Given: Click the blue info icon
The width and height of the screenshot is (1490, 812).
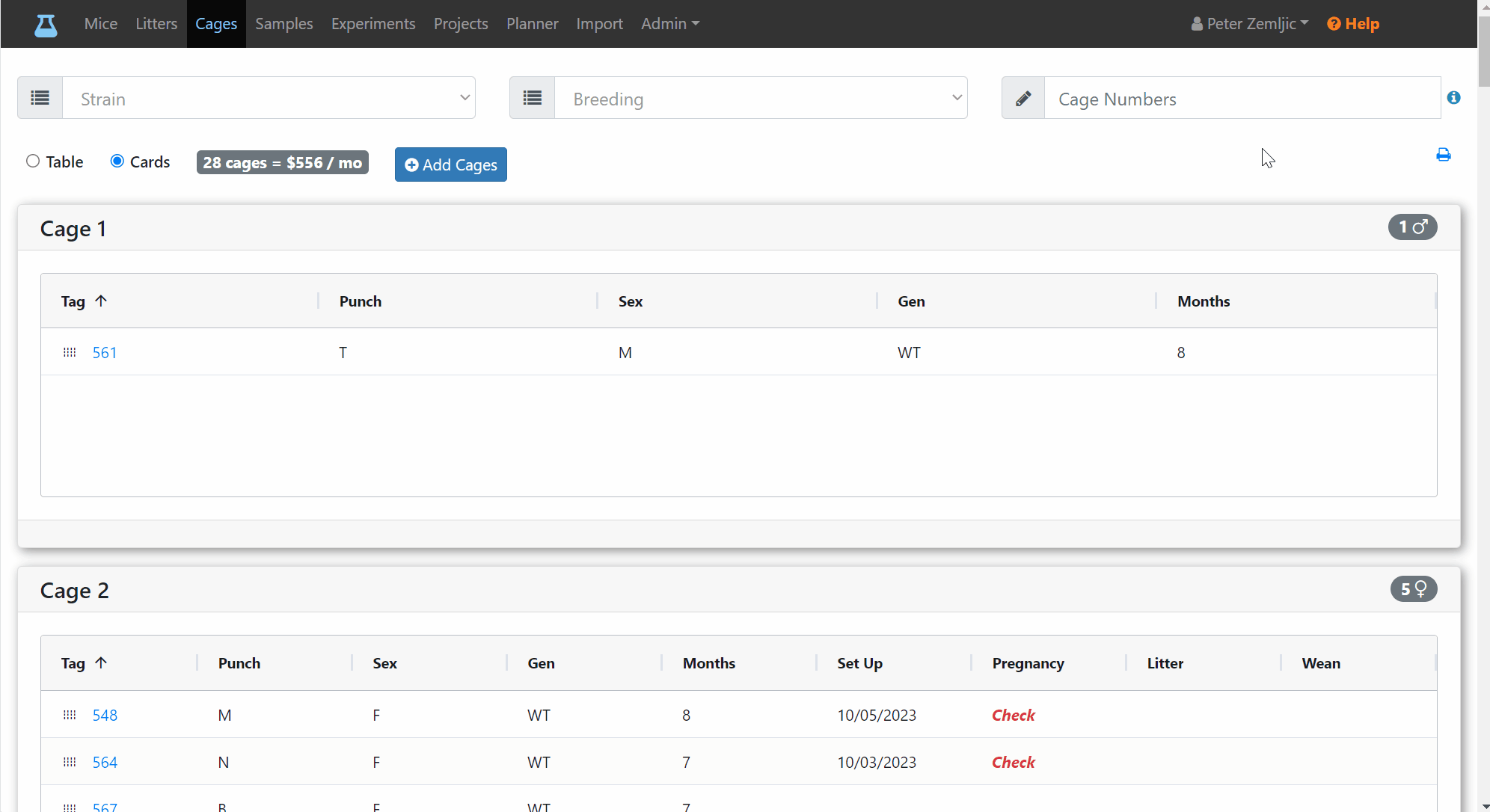Looking at the screenshot, I should (x=1453, y=98).
